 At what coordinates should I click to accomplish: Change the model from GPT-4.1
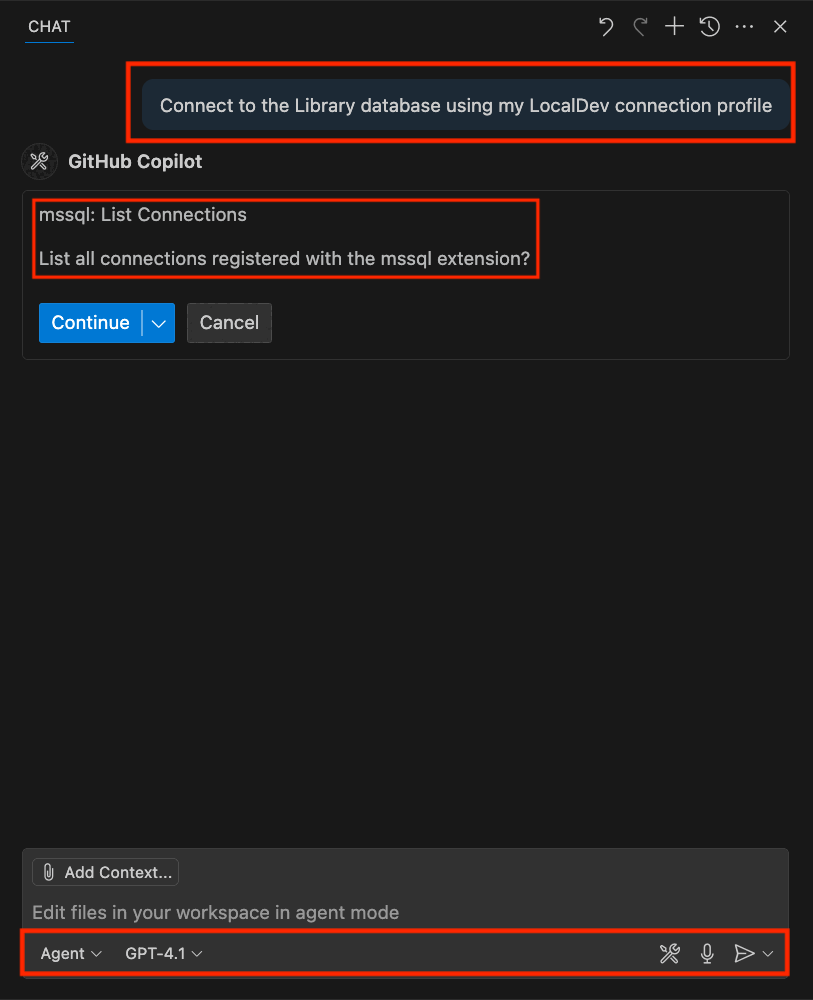point(162,953)
